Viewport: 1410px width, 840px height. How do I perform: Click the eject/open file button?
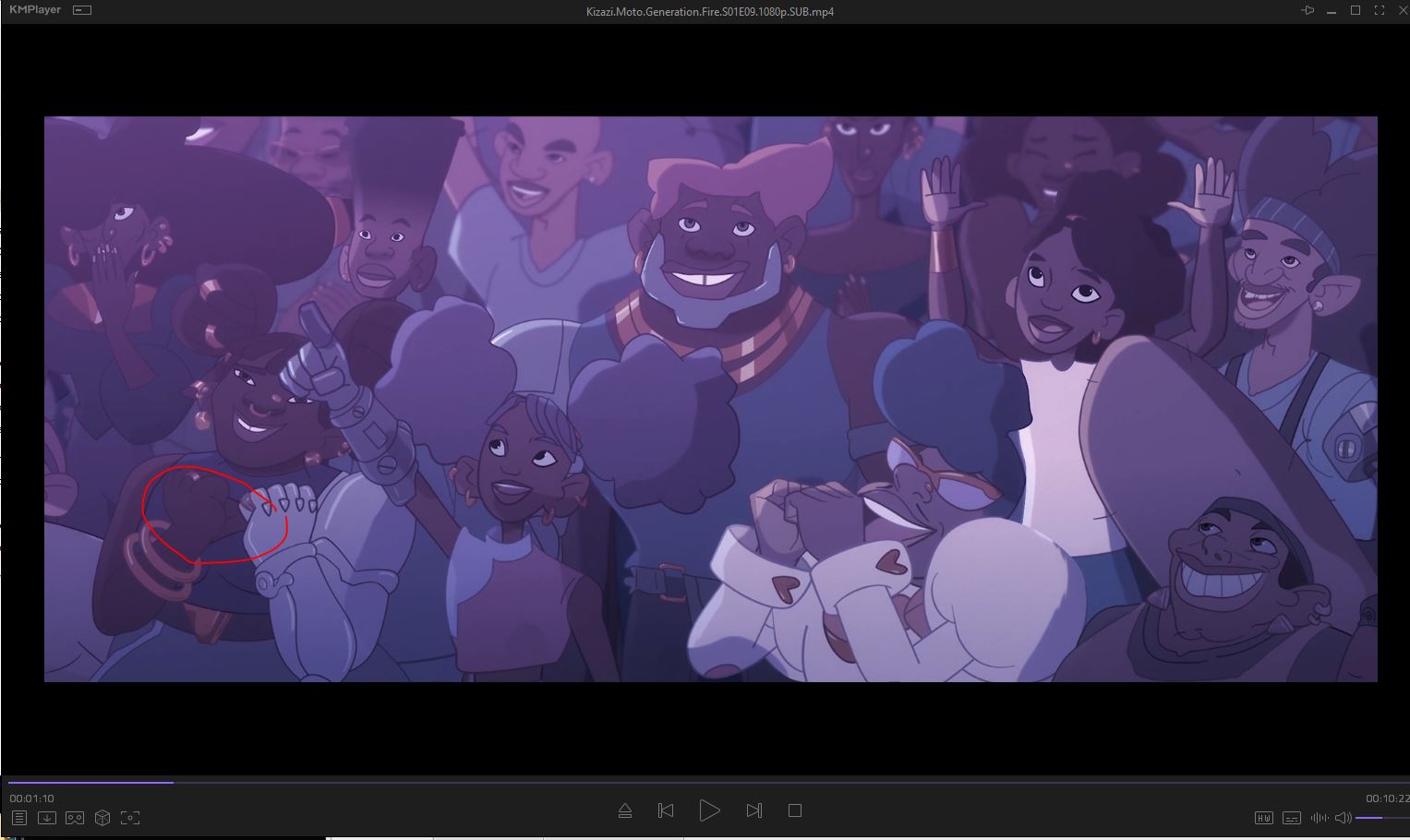pyautogui.click(x=624, y=810)
